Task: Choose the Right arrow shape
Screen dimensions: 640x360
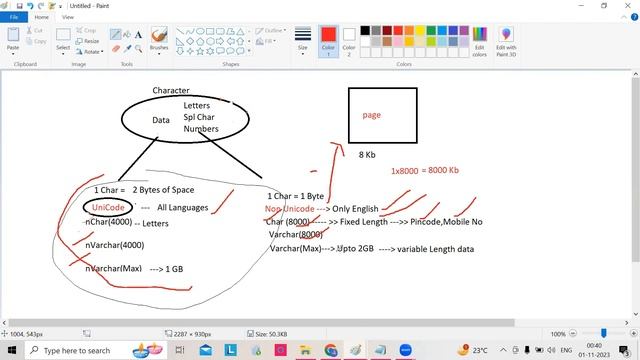Action: point(220,41)
